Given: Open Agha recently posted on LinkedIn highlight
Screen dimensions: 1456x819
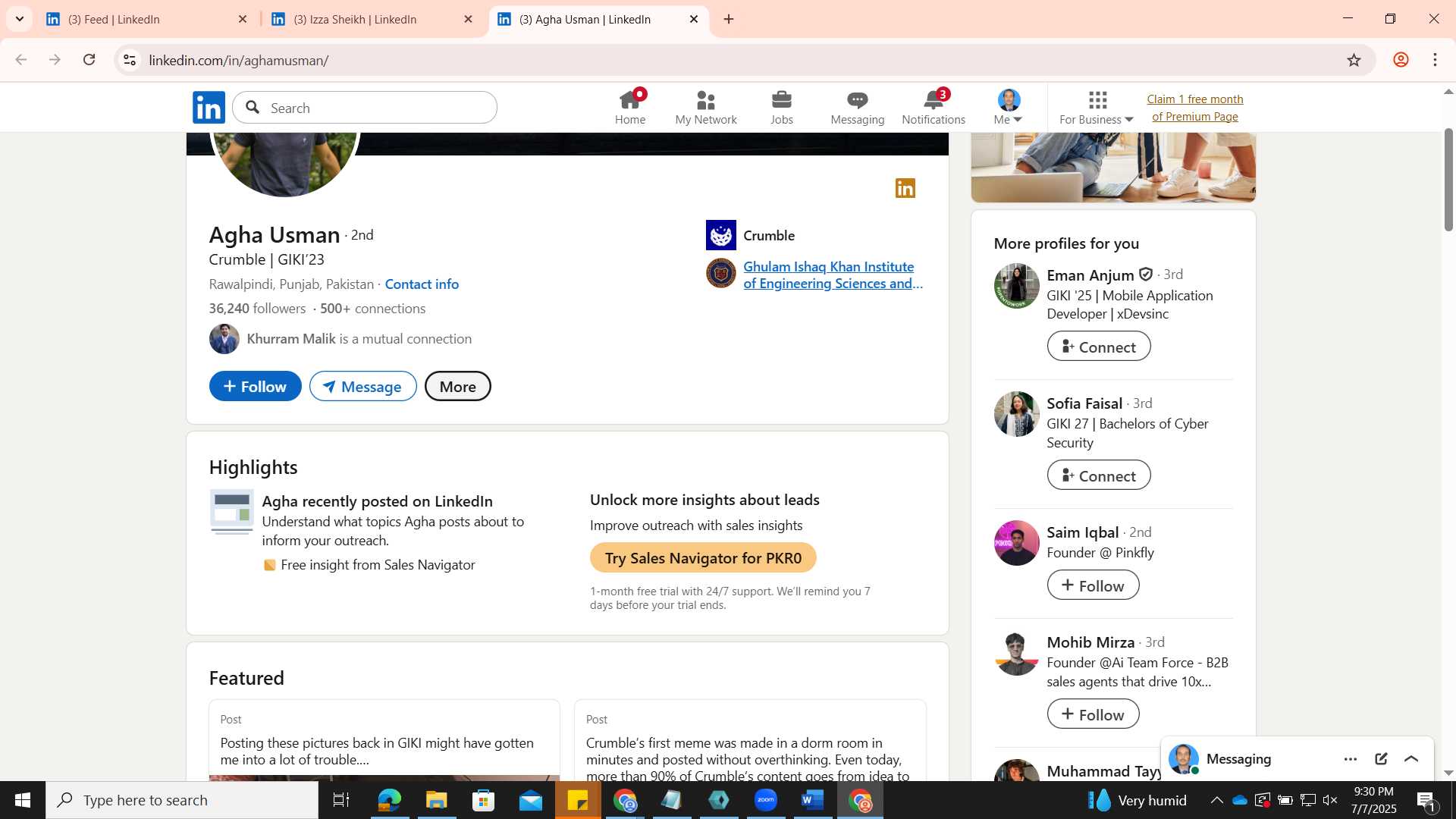Looking at the screenshot, I should pos(377,500).
